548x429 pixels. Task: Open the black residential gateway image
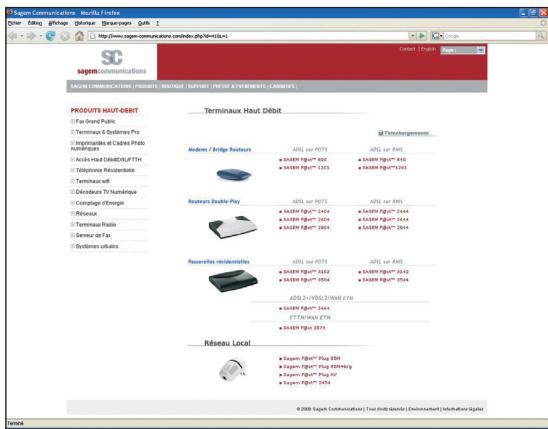coord(233,281)
